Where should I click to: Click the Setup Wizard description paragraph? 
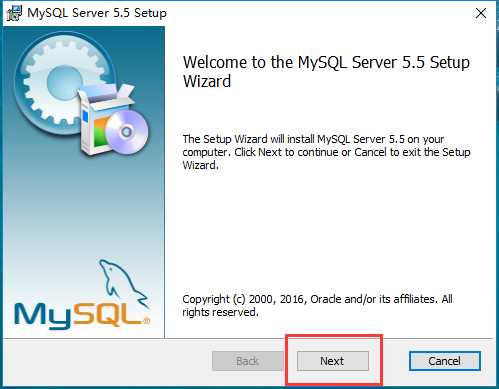[x=326, y=152]
